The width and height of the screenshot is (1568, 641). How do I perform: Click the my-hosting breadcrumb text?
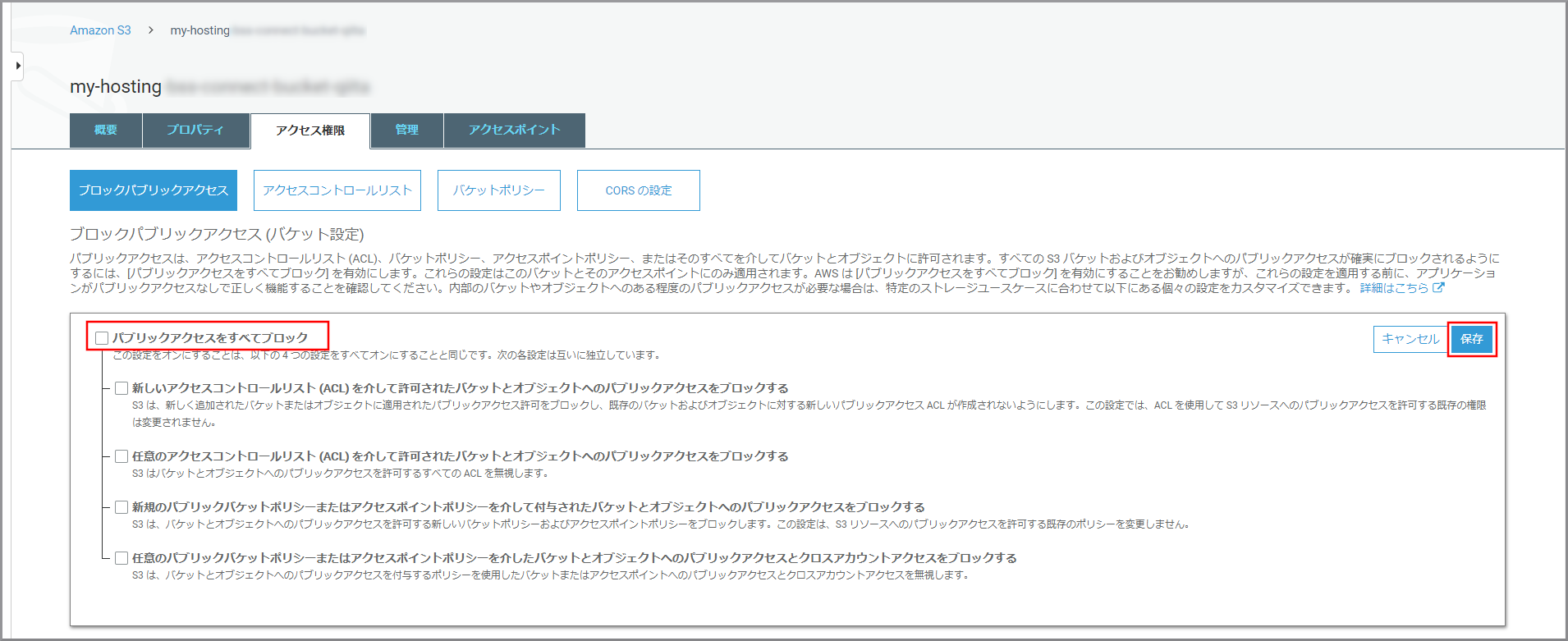click(x=199, y=30)
